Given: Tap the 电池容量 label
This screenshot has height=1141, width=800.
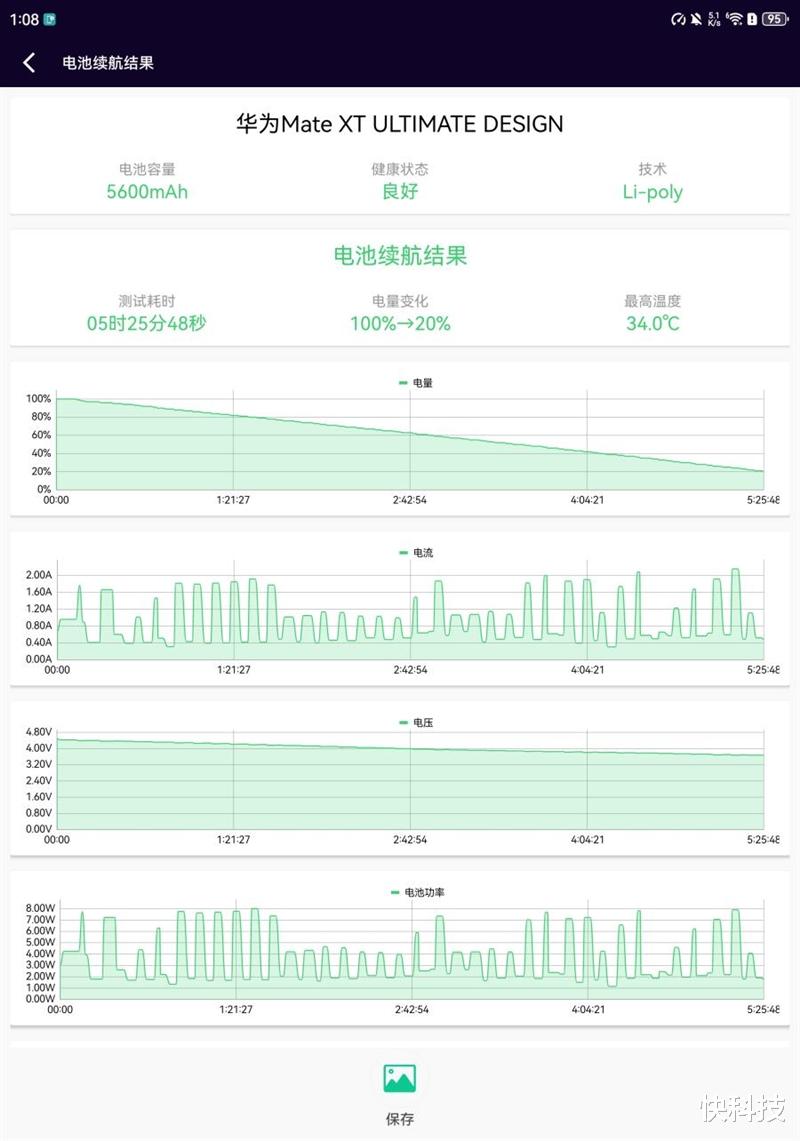Looking at the screenshot, I should 147,169.
